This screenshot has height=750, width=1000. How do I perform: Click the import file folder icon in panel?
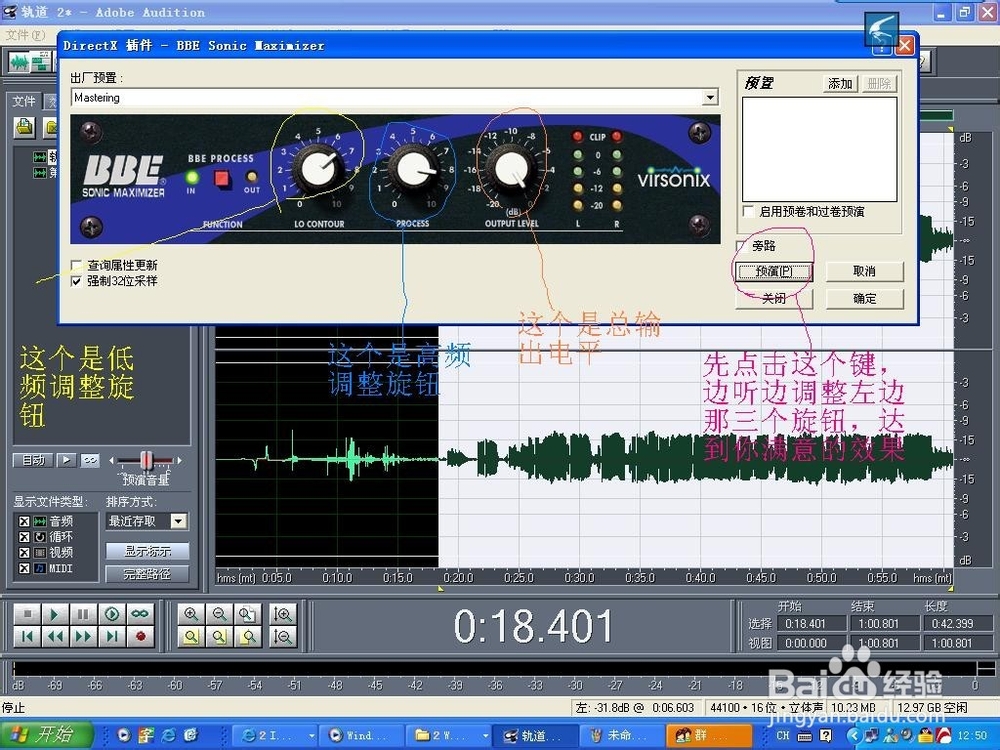coord(24,127)
